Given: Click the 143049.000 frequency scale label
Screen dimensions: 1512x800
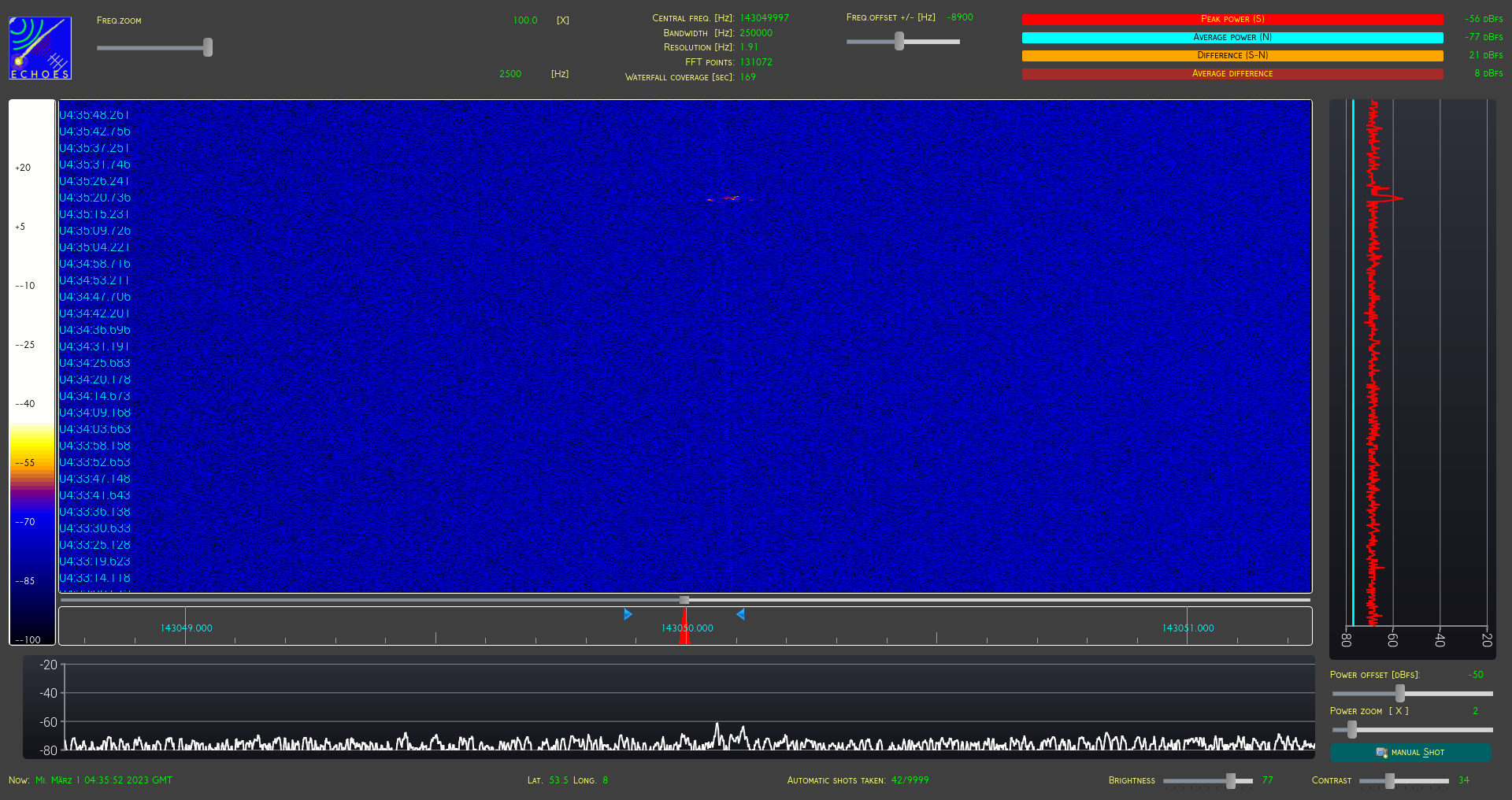Looking at the screenshot, I should (x=187, y=628).
